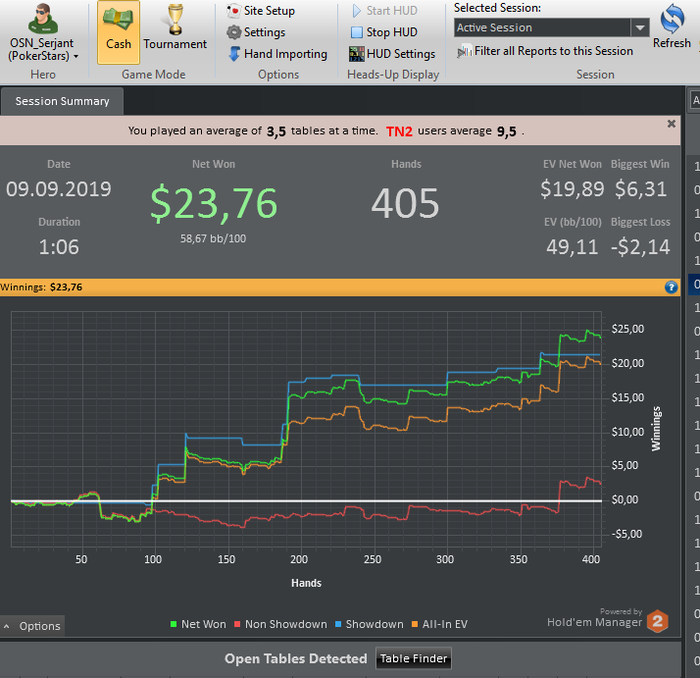Click the Winnings: $23,76 bar label
The image size is (700, 678).
coord(41,287)
